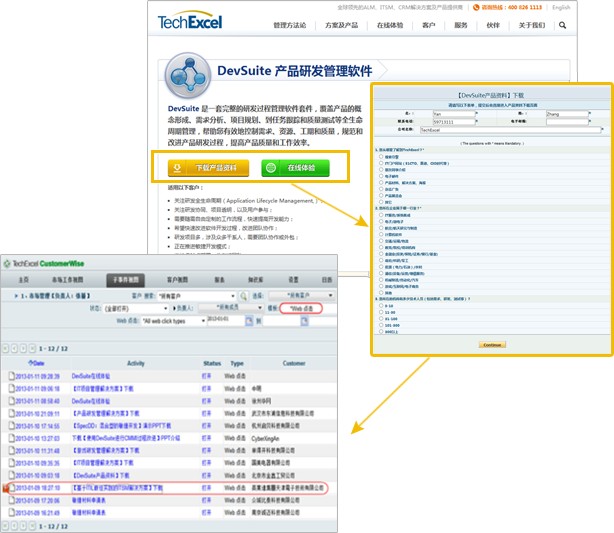The image size is (614, 533).
Task: Open the DevSuite在线体验 activity at 09:28:39
Action: (91, 376)
